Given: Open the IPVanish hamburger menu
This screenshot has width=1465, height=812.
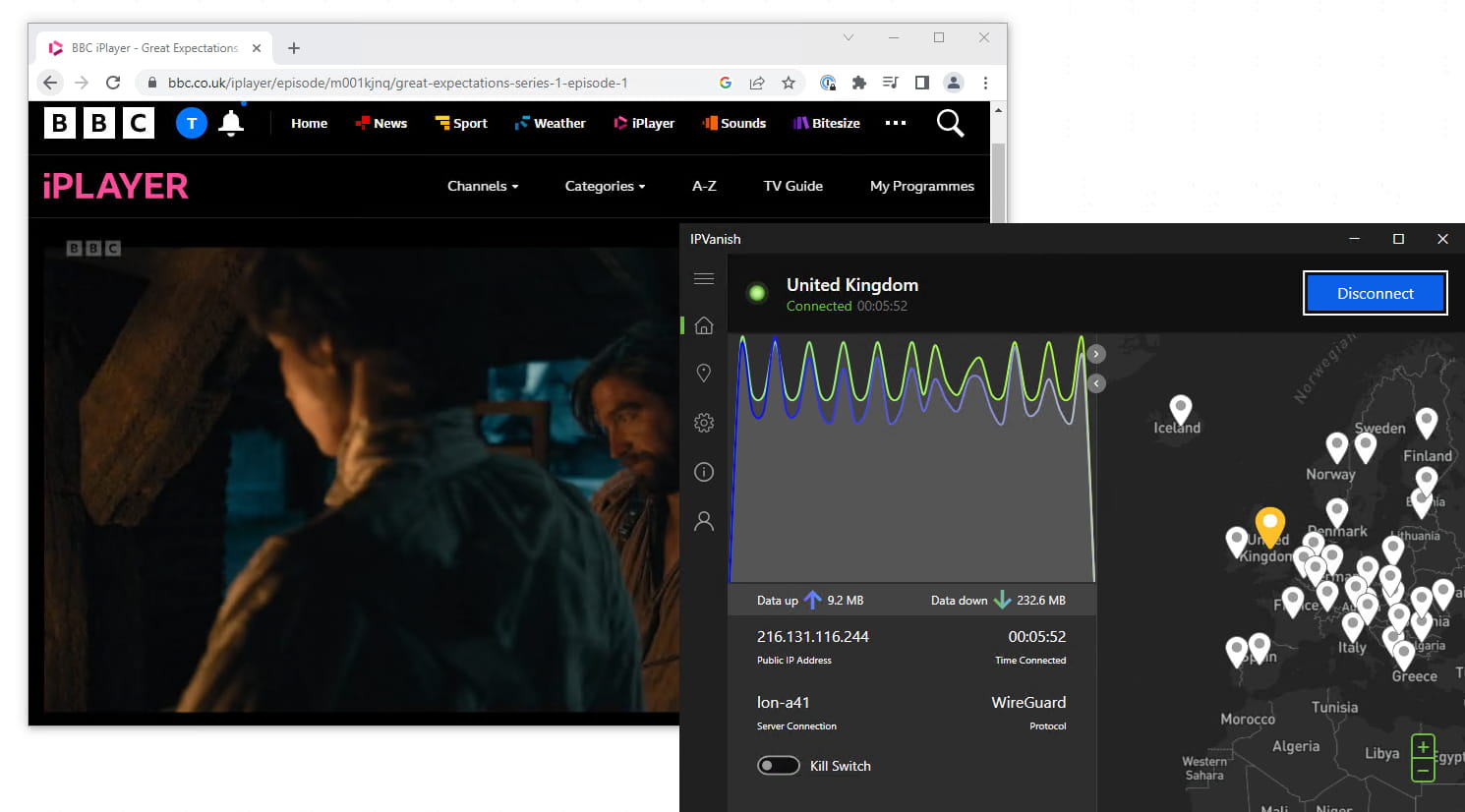Looking at the screenshot, I should coord(703,278).
